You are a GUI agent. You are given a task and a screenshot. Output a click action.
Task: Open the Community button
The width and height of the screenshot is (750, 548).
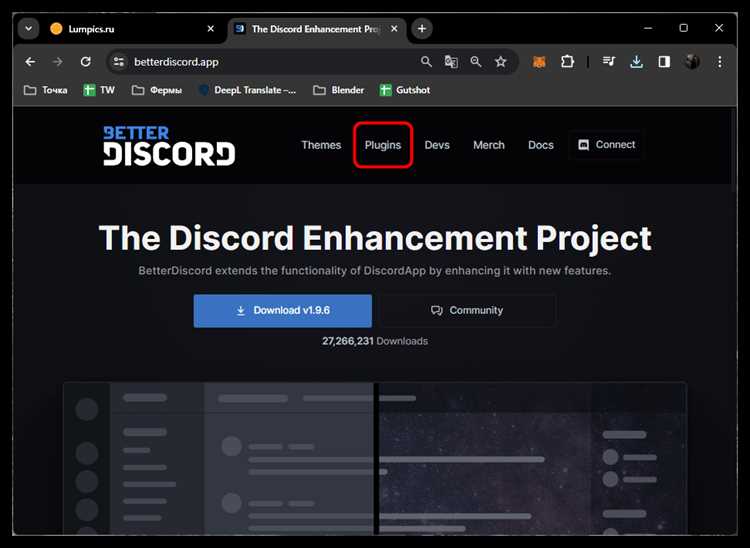pos(467,311)
